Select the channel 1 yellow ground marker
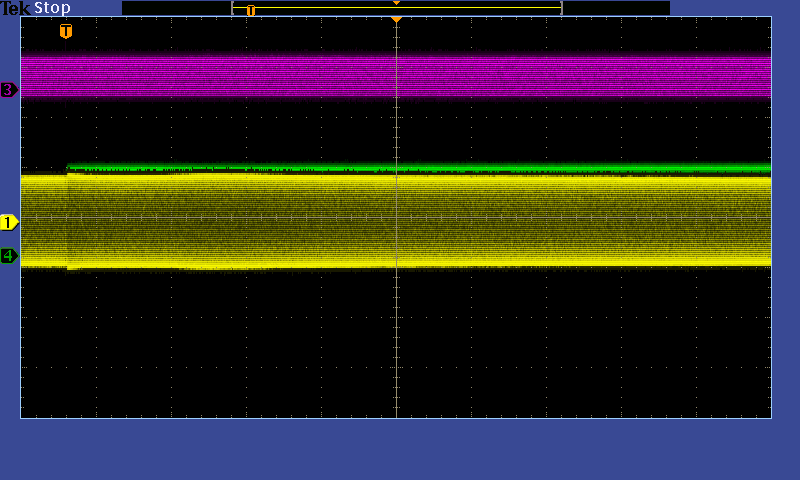 click(x=9, y=222)
